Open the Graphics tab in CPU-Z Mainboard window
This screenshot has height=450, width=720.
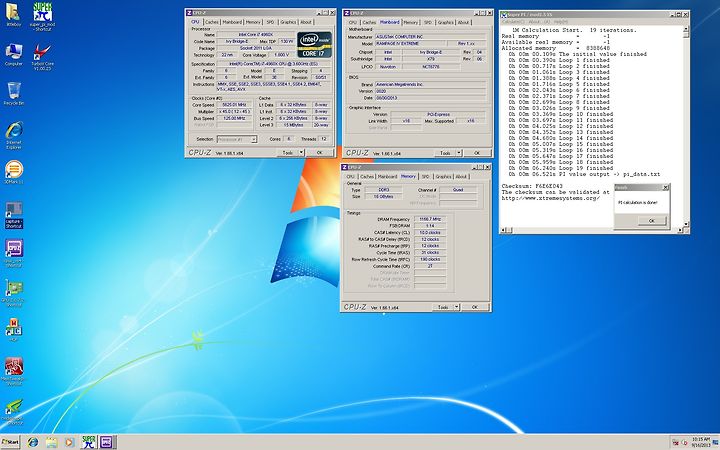[x=445, y=22]
